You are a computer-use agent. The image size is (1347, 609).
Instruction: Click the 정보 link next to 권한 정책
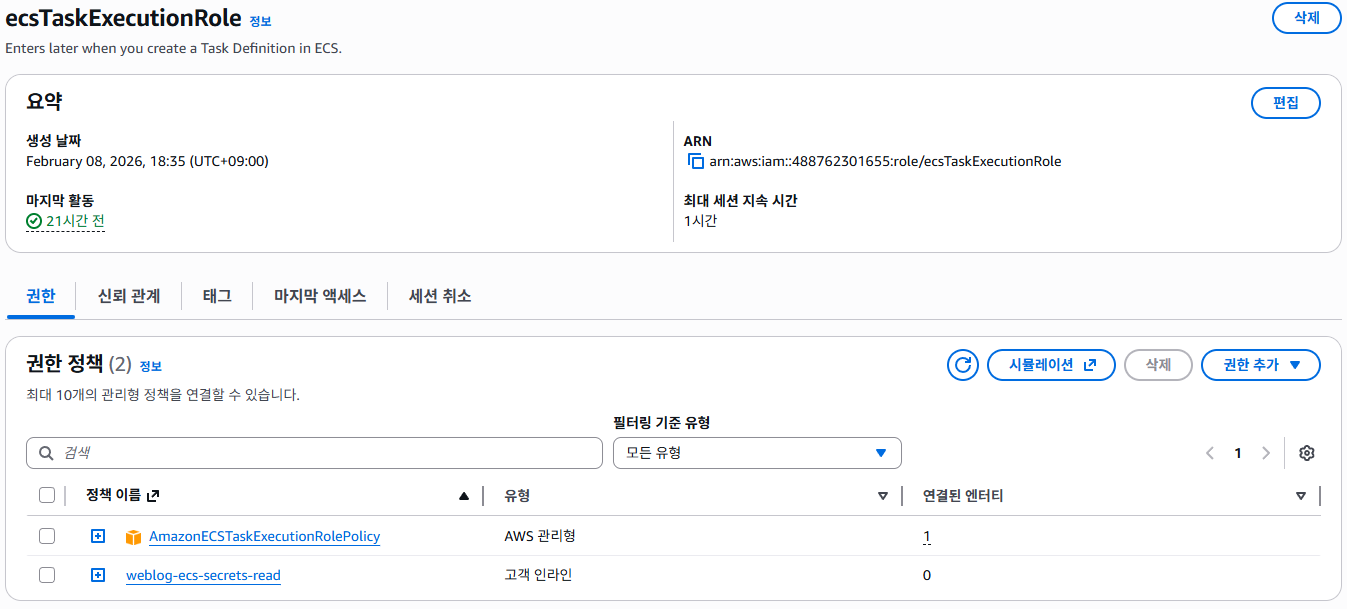pyautogui.click(x=150, y=366)
